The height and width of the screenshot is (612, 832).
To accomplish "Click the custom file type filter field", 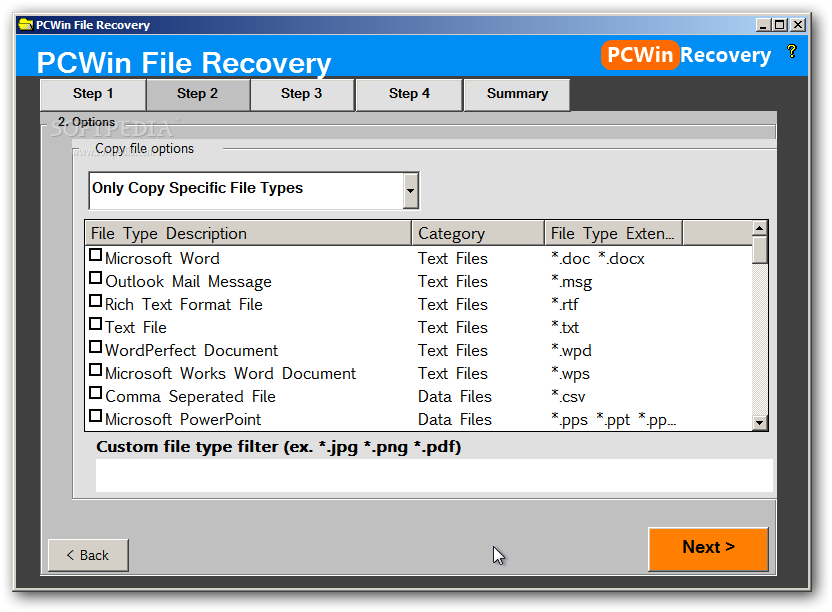I will point(434,475).
